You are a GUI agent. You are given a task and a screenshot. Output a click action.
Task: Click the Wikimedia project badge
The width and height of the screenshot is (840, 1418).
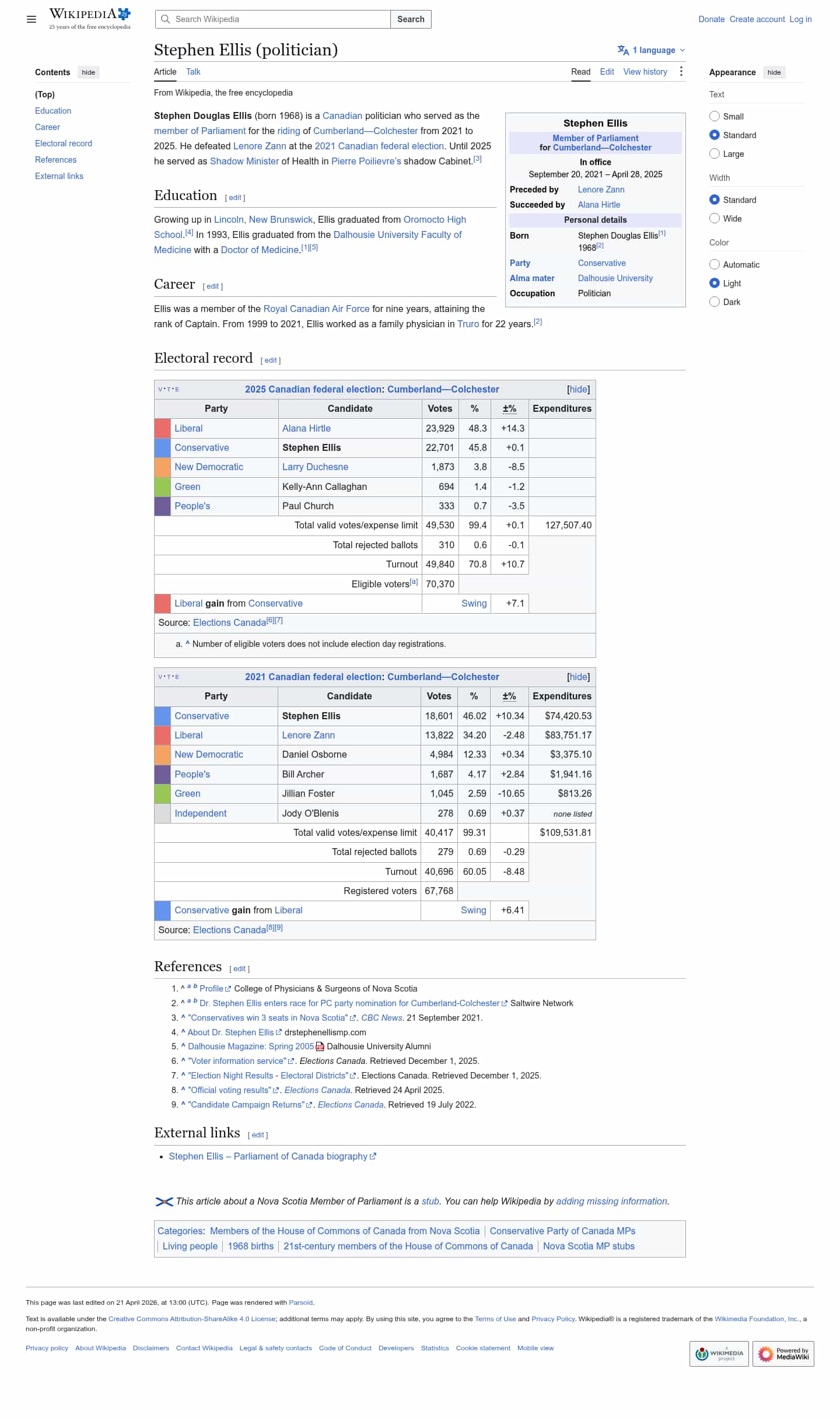[x=719, y=1353]
